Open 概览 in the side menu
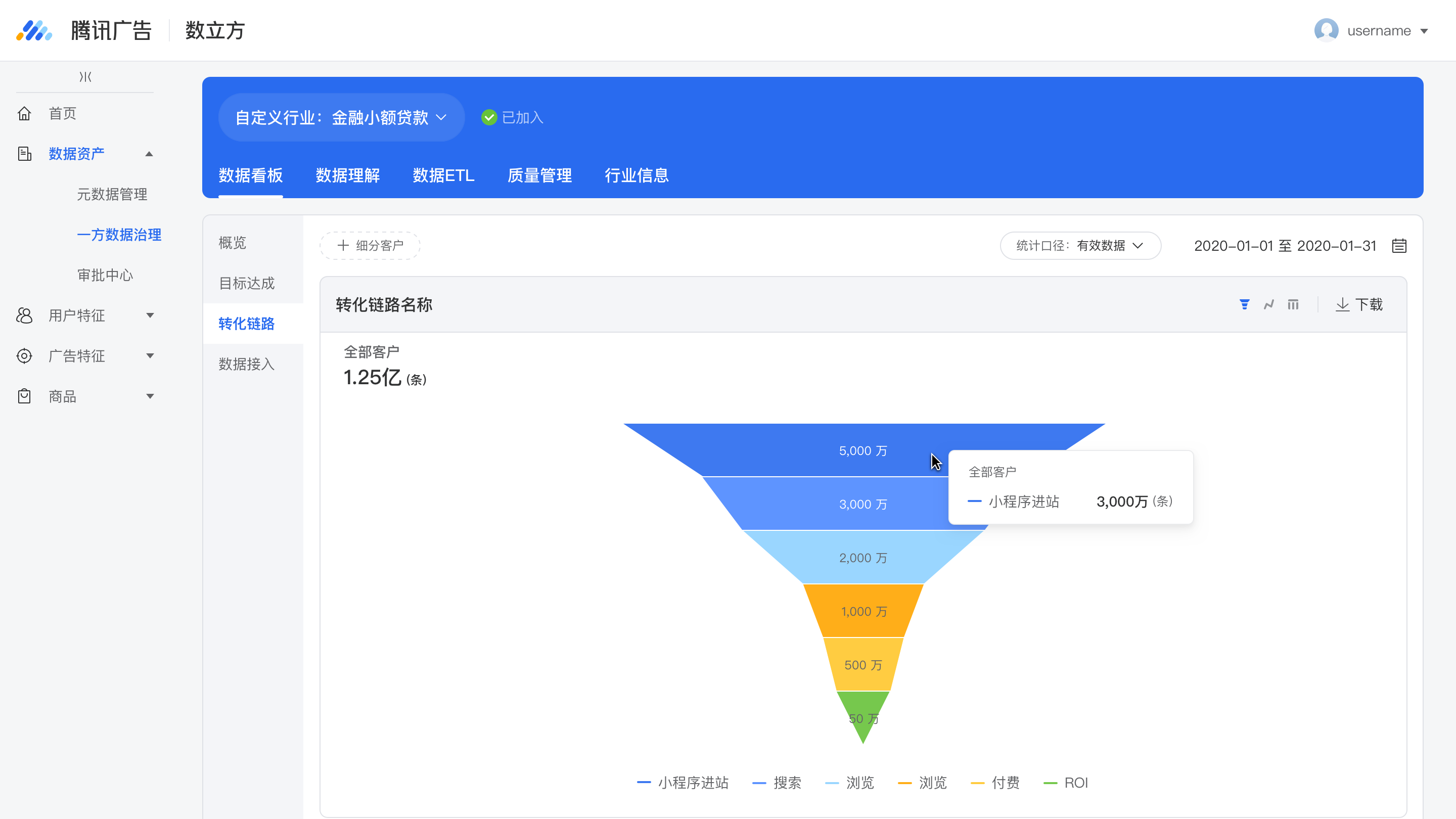 coord(253,243)
